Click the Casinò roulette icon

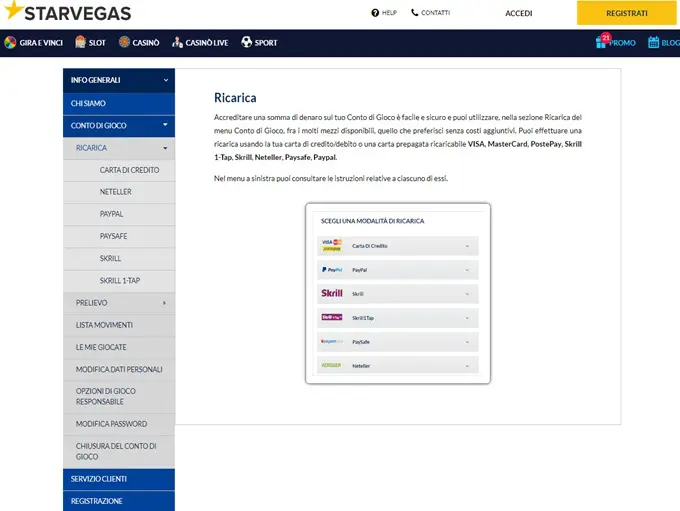tap(124, 42)
